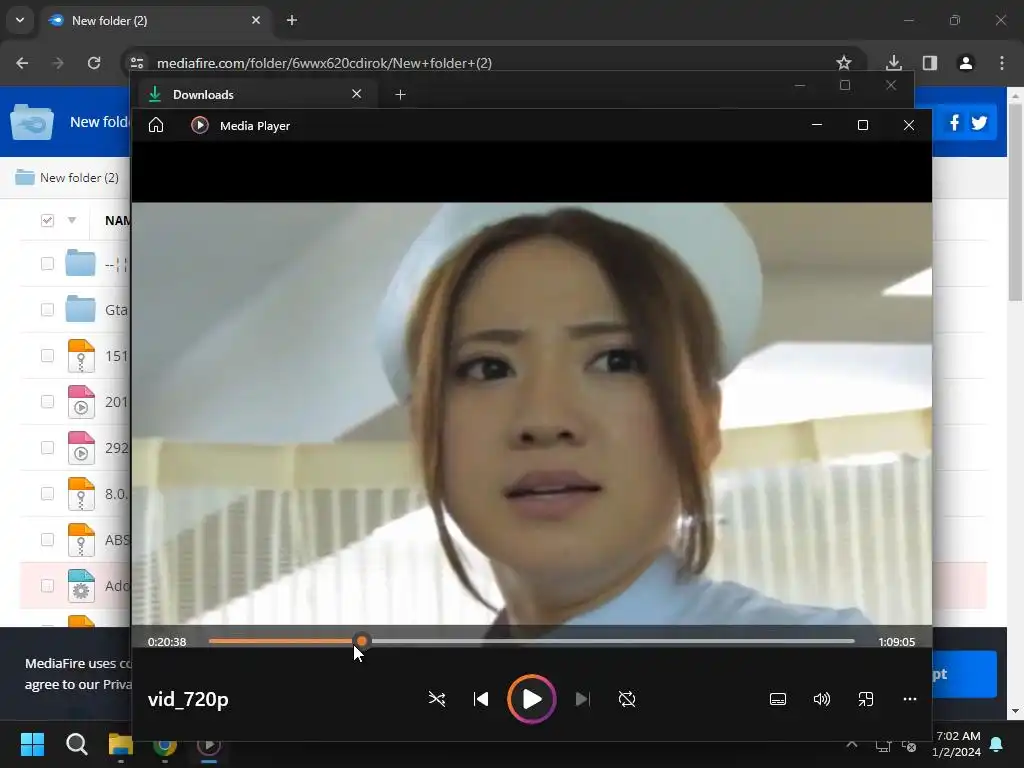Skip to next track in Media Player
This screenshot has width=1024, height=768.
point(583,699)
